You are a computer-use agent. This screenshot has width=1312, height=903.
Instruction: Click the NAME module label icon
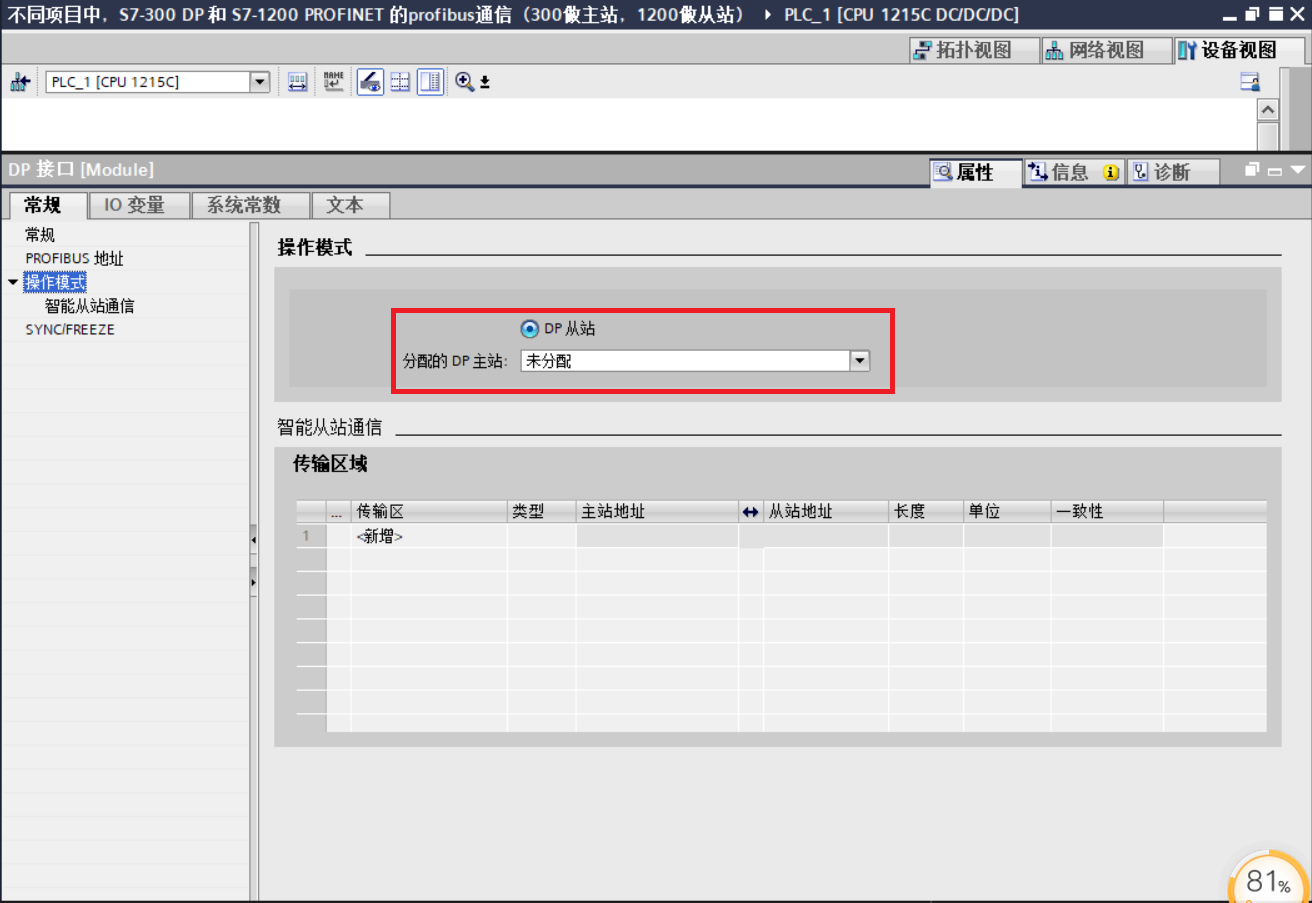click(333, 82)
